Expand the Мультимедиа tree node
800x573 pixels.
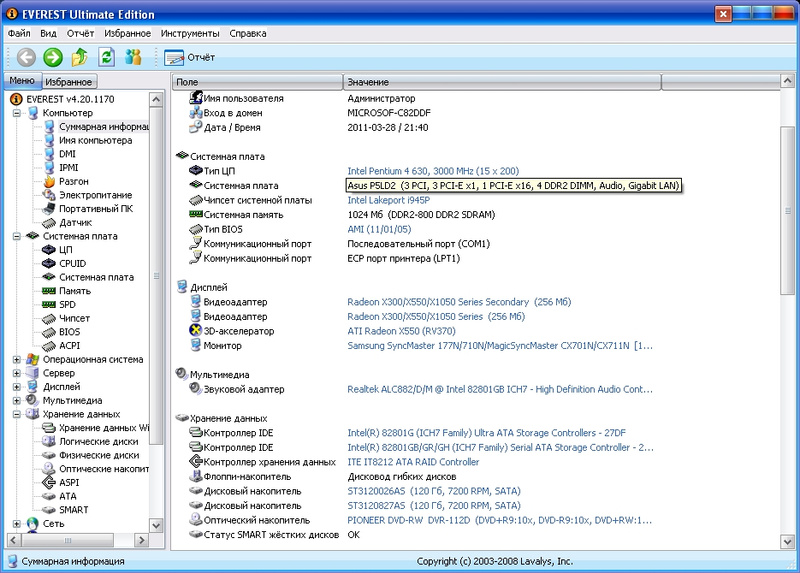[x=17, y=400]
